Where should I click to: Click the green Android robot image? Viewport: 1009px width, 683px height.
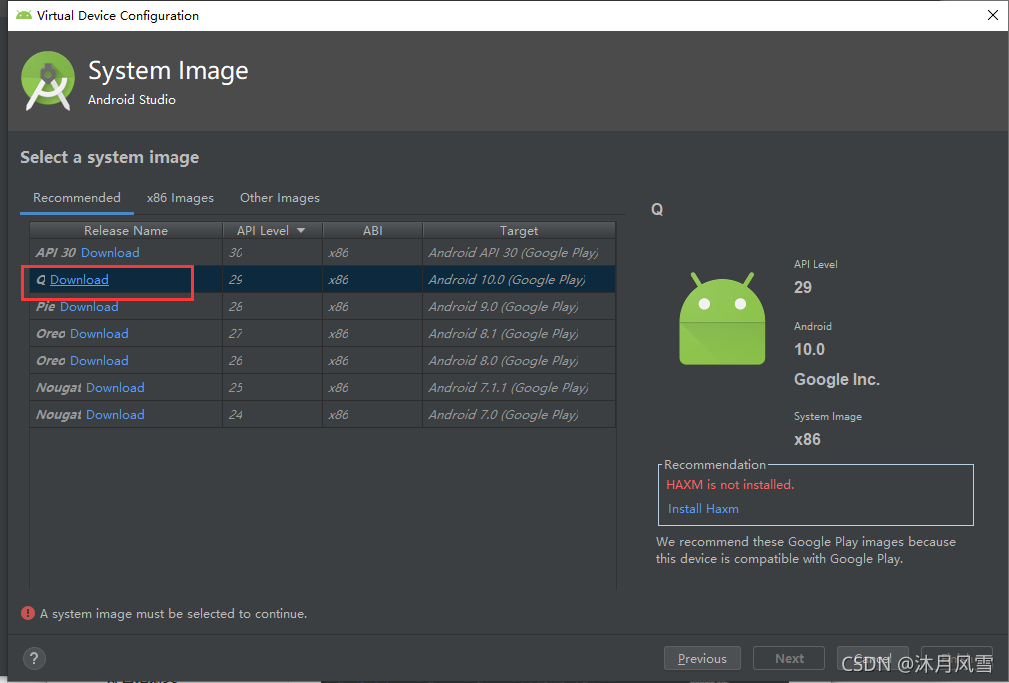(x=722, y=319)
